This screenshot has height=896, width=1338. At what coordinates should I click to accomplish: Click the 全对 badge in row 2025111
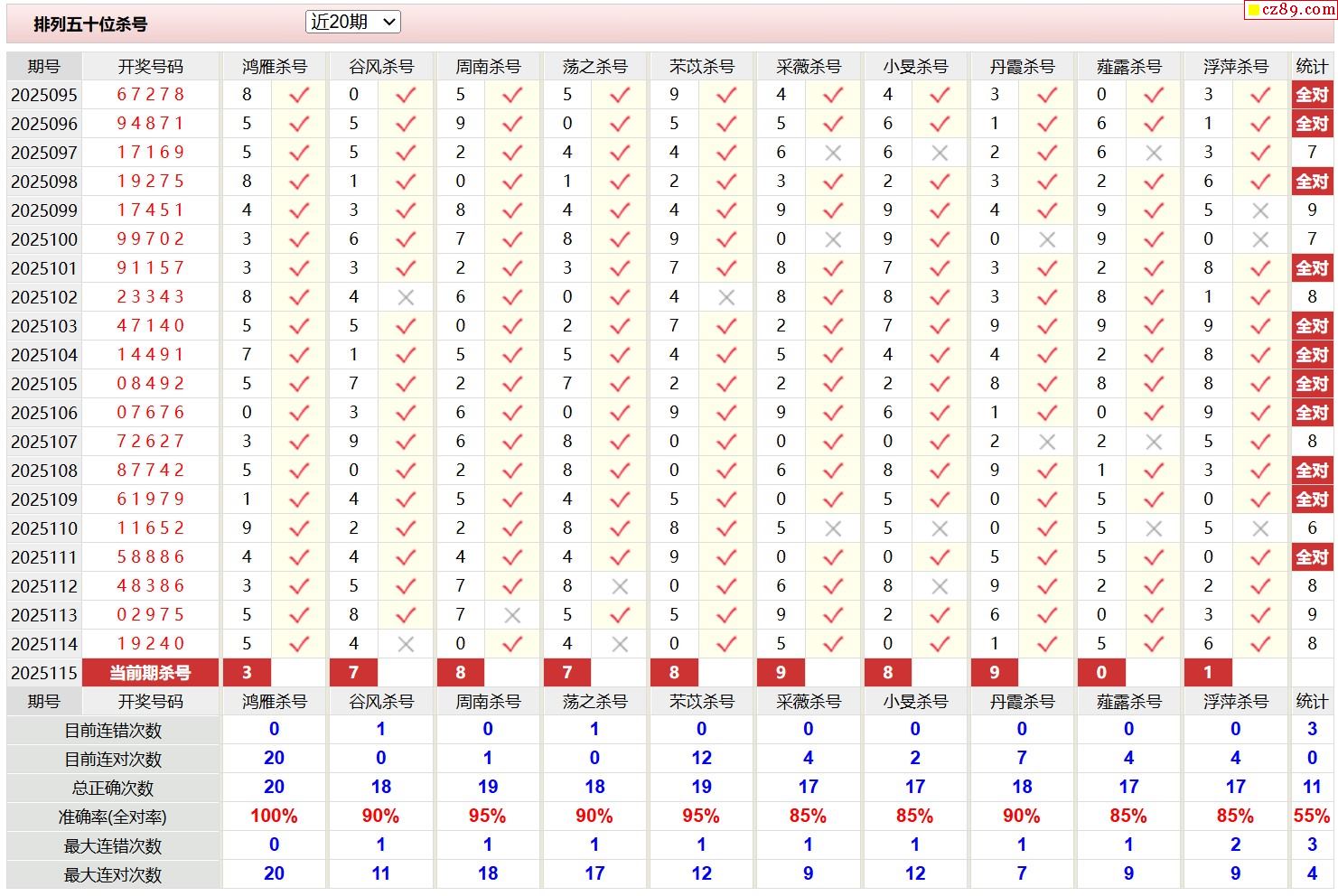point(1312,557)
